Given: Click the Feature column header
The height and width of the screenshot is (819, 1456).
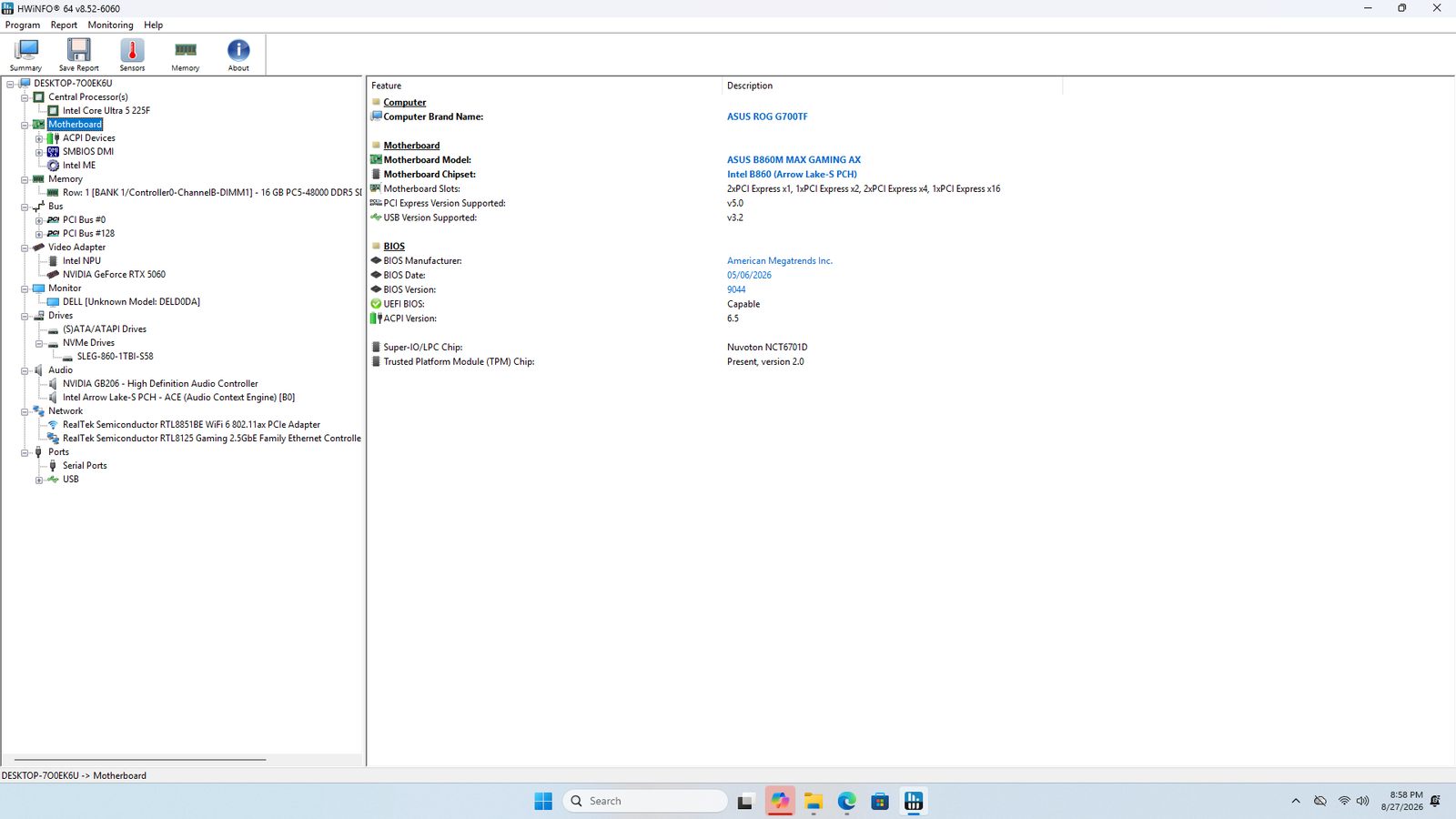Looking at the screenshot, I should [x=544, y=86].
